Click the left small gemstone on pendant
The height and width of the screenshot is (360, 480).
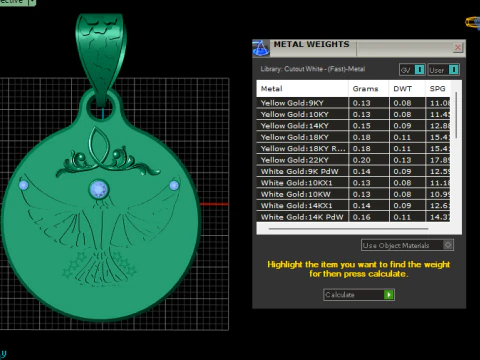pos(23,185)
